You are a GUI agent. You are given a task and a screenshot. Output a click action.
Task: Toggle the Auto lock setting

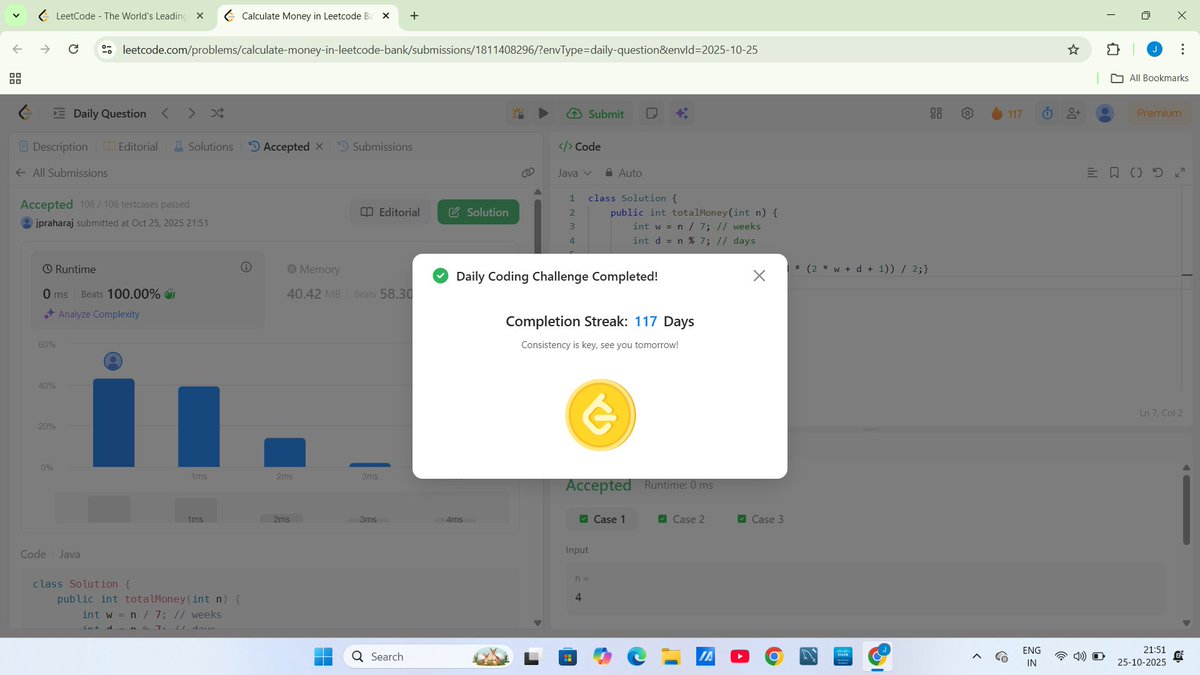(x=623, y=173)
